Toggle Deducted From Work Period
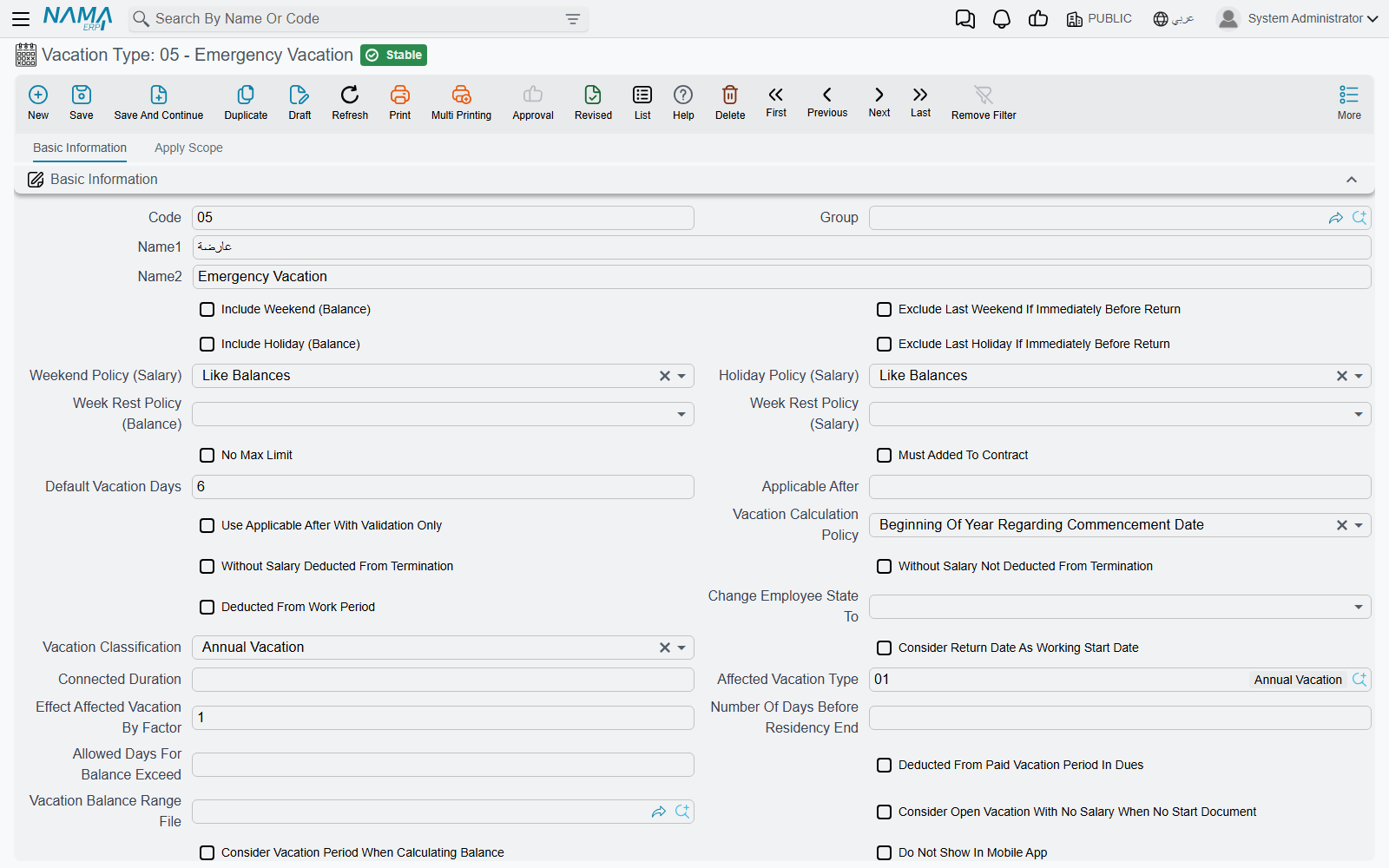The width and height of the screenshot is (1389, 868). [x=207, y=607]
